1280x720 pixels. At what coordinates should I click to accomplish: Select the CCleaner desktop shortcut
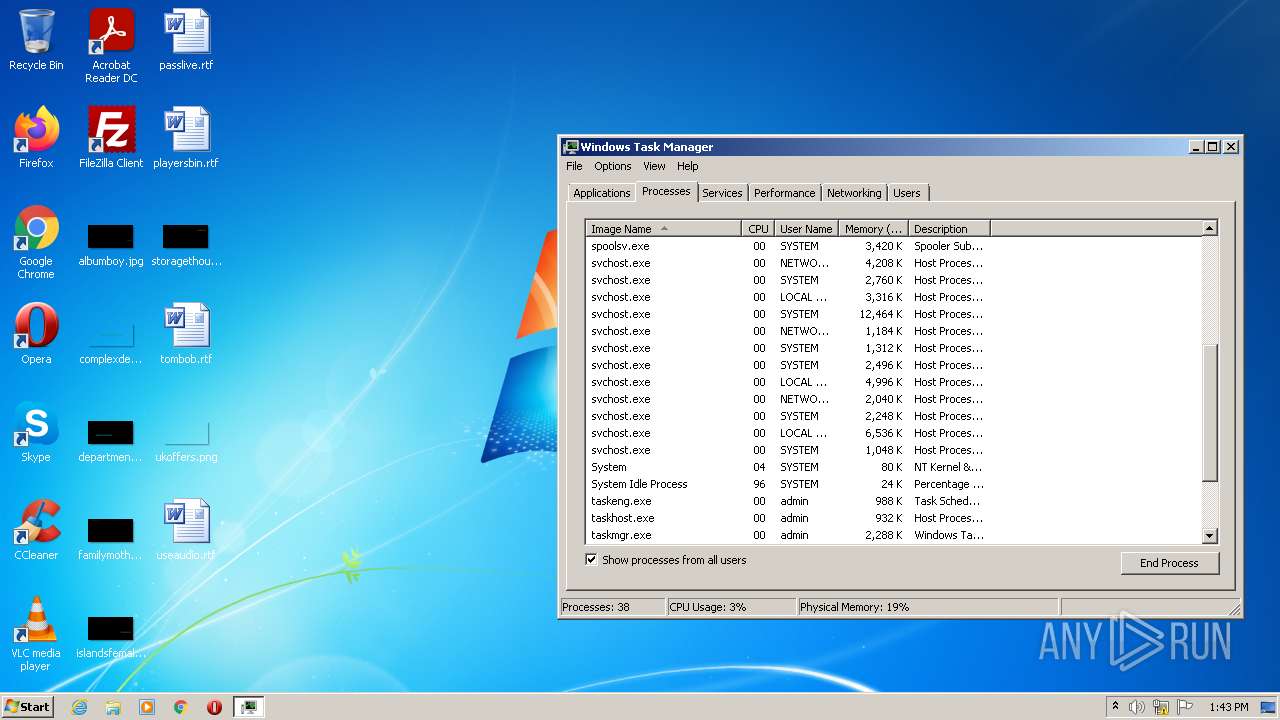(x=36, y=530)
